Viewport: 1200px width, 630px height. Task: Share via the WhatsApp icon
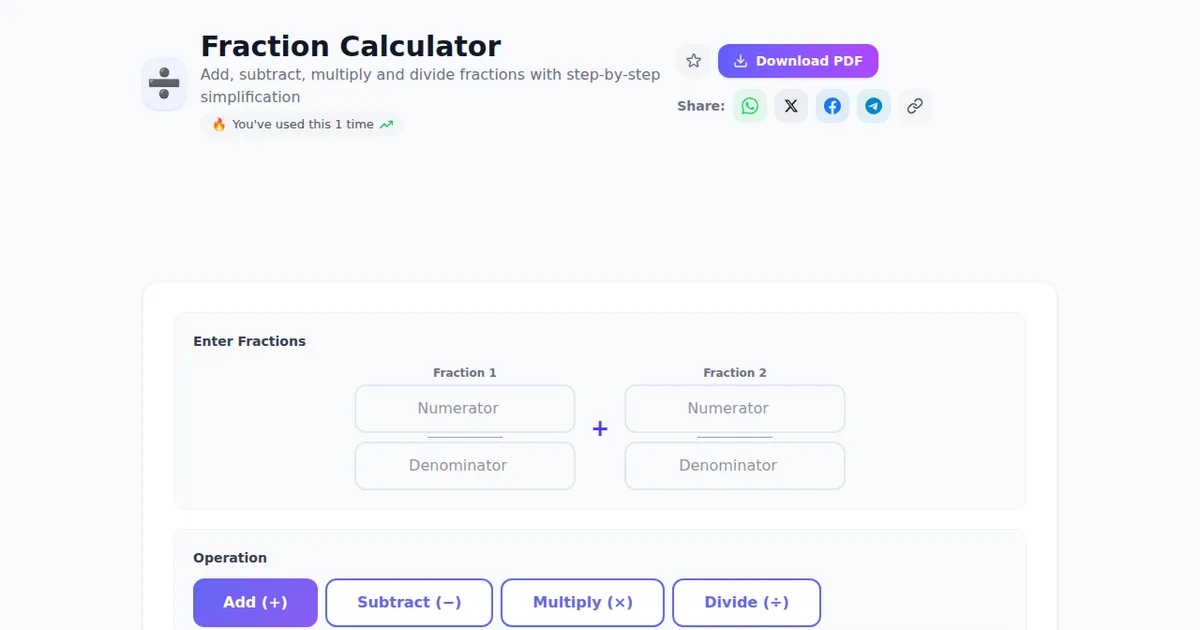(x=750, y=106)
